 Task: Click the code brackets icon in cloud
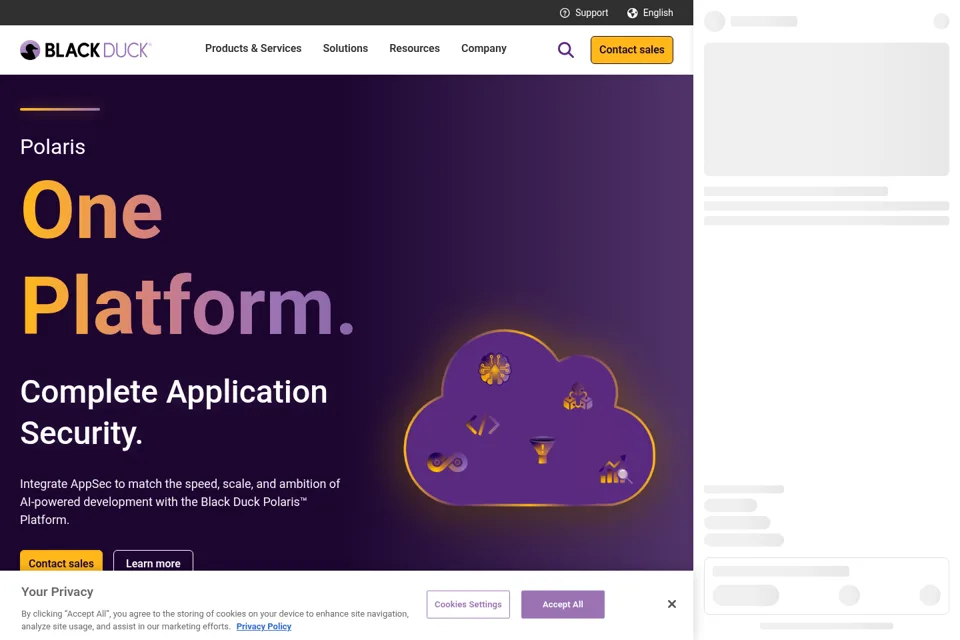(482, 425)
